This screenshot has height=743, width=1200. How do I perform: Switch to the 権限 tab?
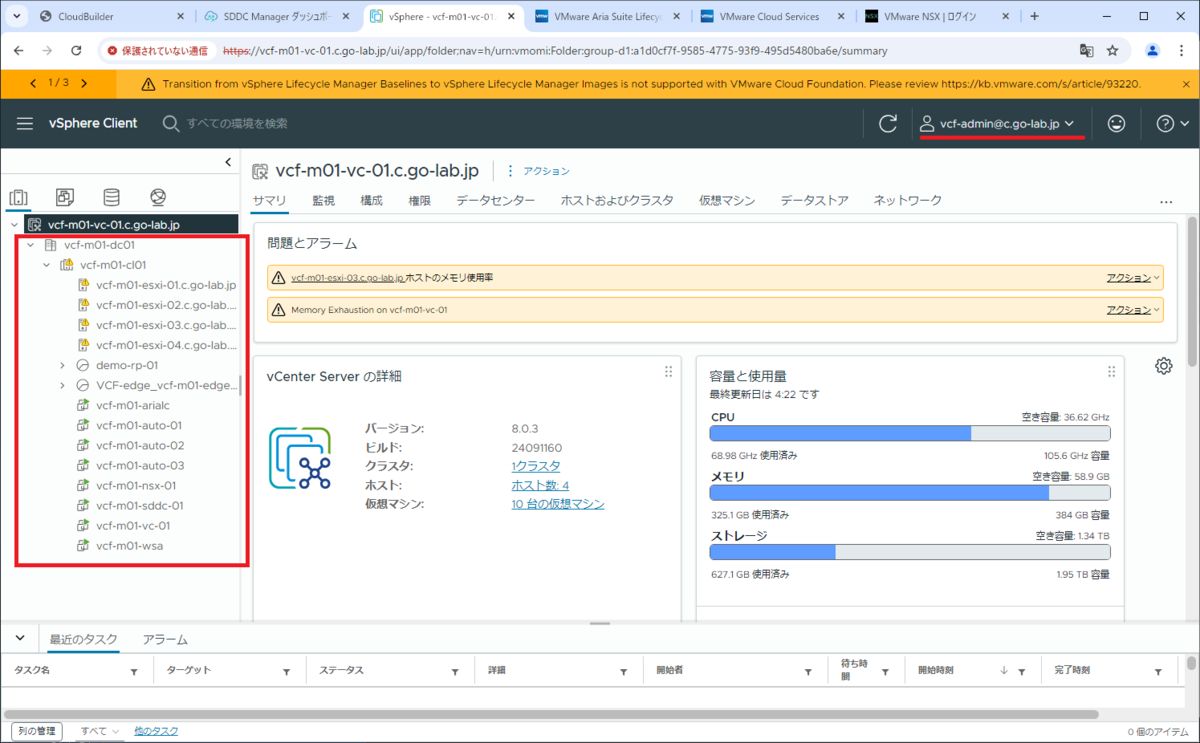pyautogui.click(x=419, y=200)
